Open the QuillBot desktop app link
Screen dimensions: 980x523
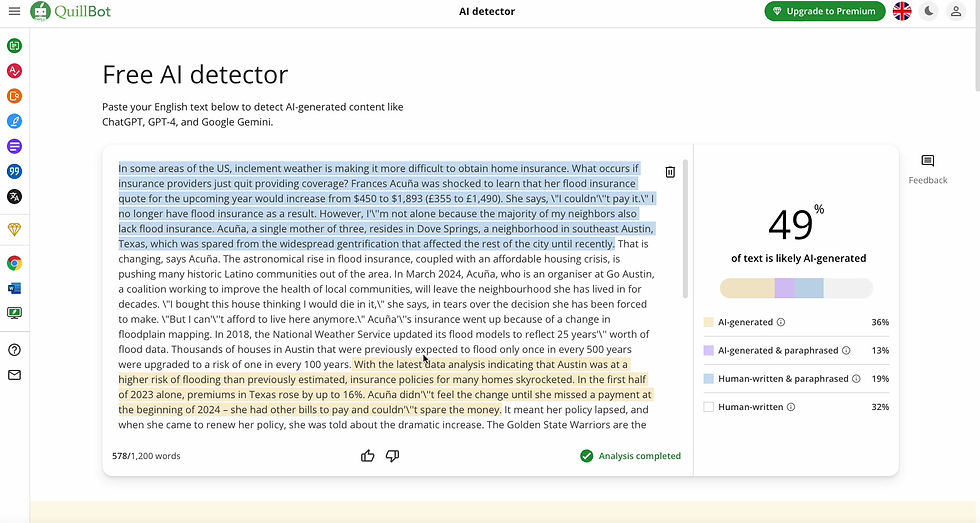(14, 313)
